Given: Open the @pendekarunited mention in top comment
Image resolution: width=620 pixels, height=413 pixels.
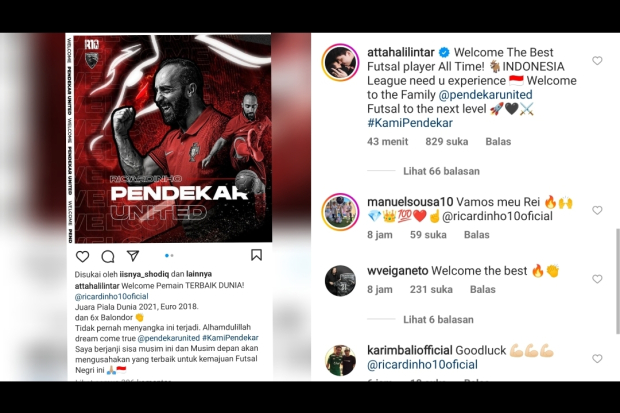Looking at the screenshot, I should [485, 95].
